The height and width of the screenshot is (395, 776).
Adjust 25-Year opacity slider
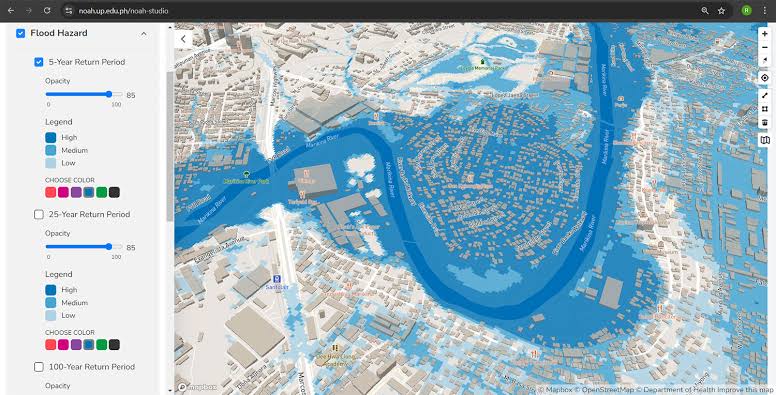pos(84,247)
